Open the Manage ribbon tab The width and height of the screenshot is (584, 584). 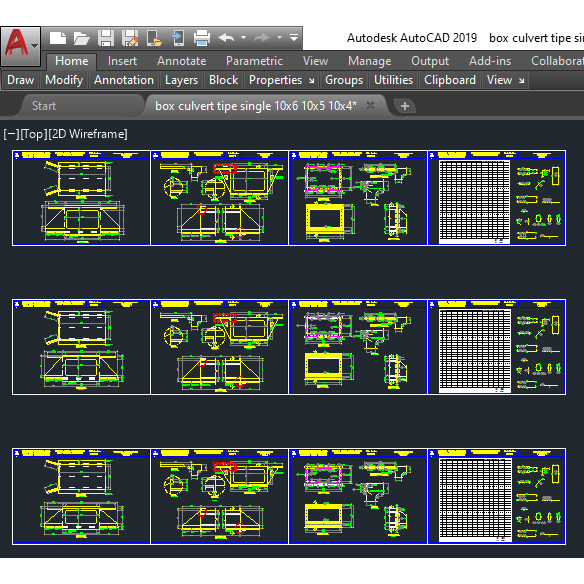pos(369,61)
